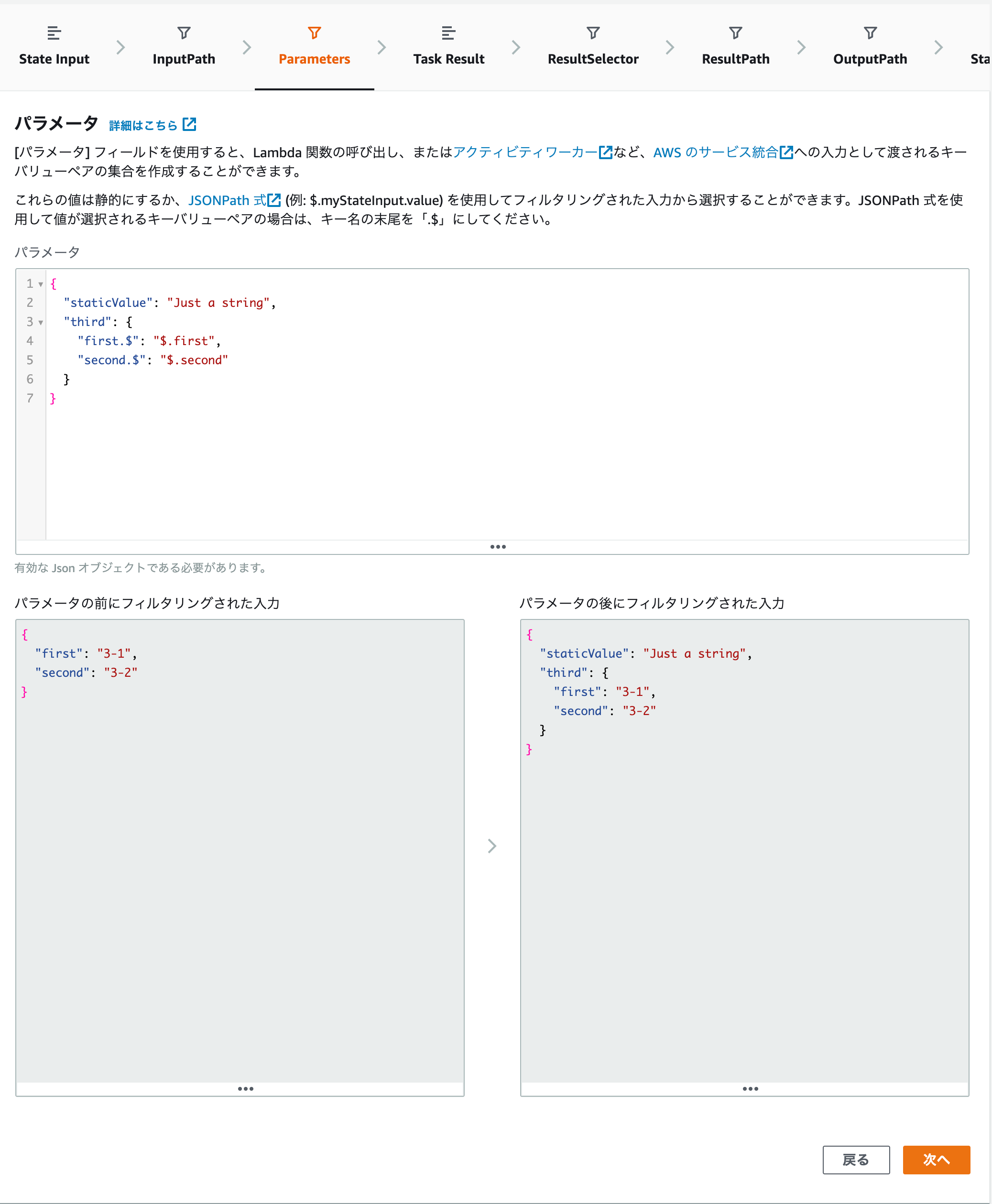Viewport: 992px width, 1204px height.
Task: Click the orange Parameters funnel icon
Action: [x=314, y=33]
